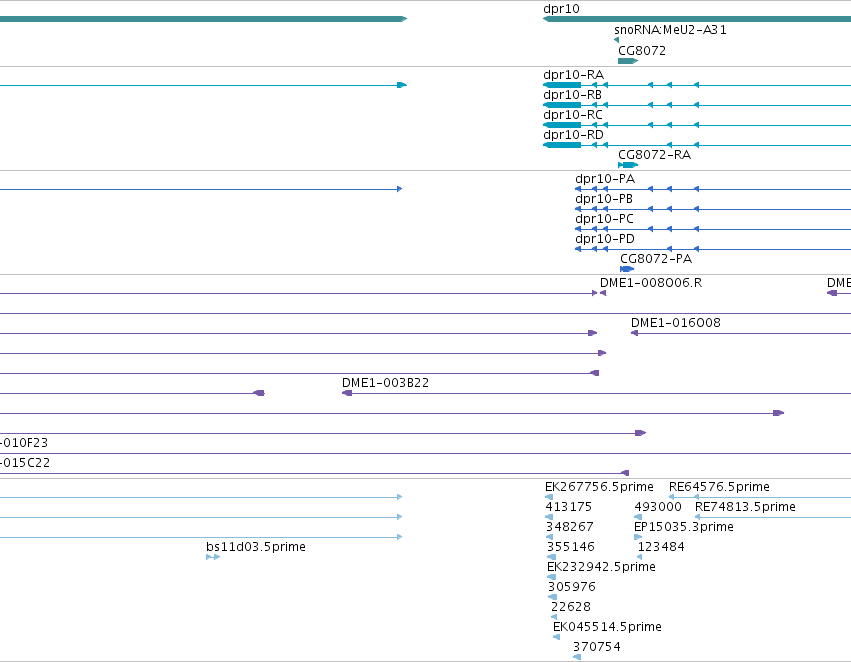Select the dpr10-PB protein label
This screenshot has height=662, width=851.
click(604, 199)
